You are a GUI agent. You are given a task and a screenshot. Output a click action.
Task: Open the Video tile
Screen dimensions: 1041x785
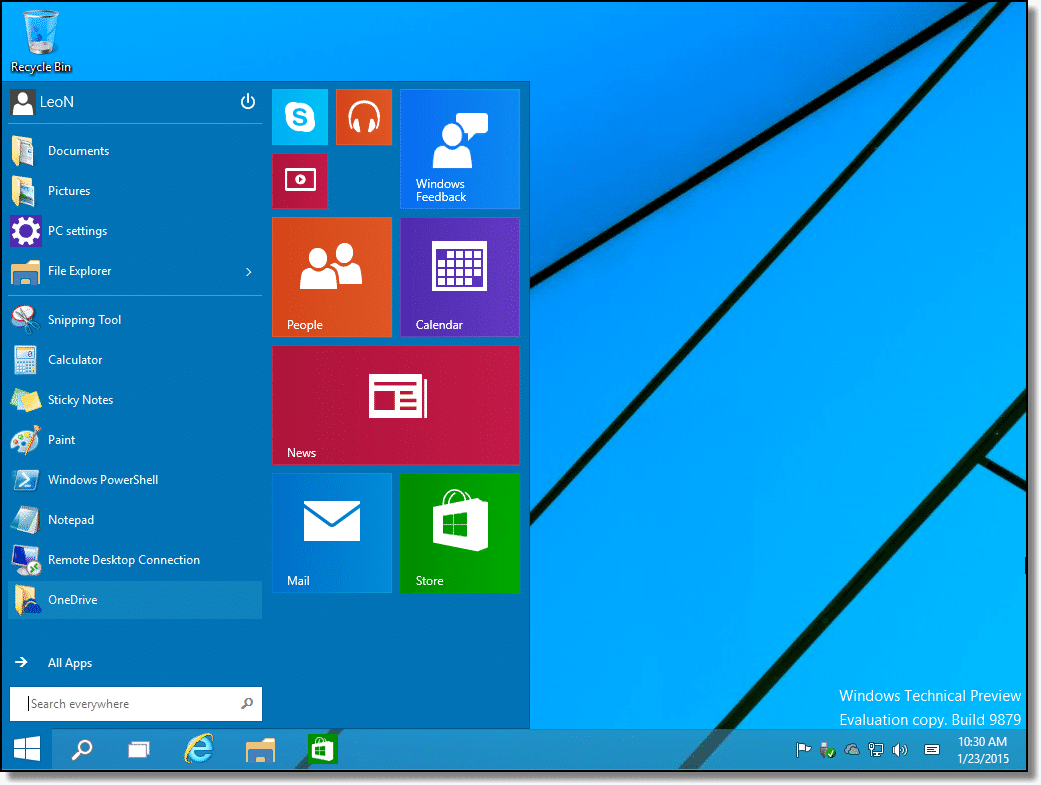[300, 181]
